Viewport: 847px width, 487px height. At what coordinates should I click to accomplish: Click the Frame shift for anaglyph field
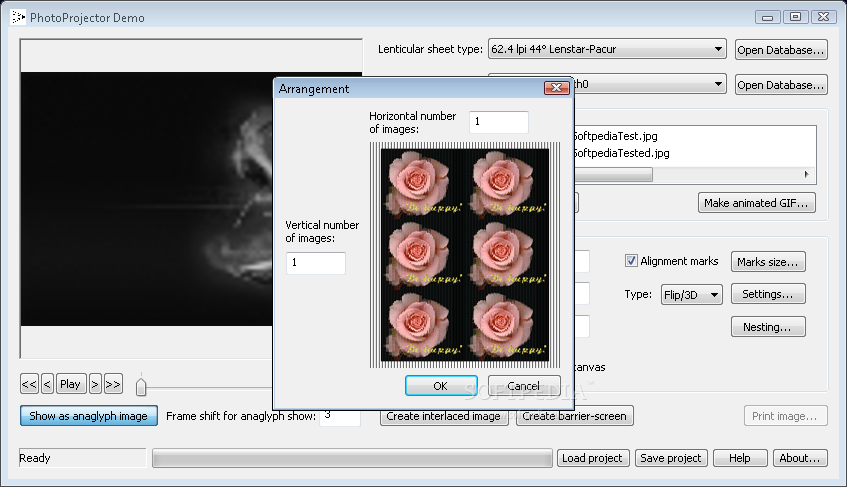point(340,416)
